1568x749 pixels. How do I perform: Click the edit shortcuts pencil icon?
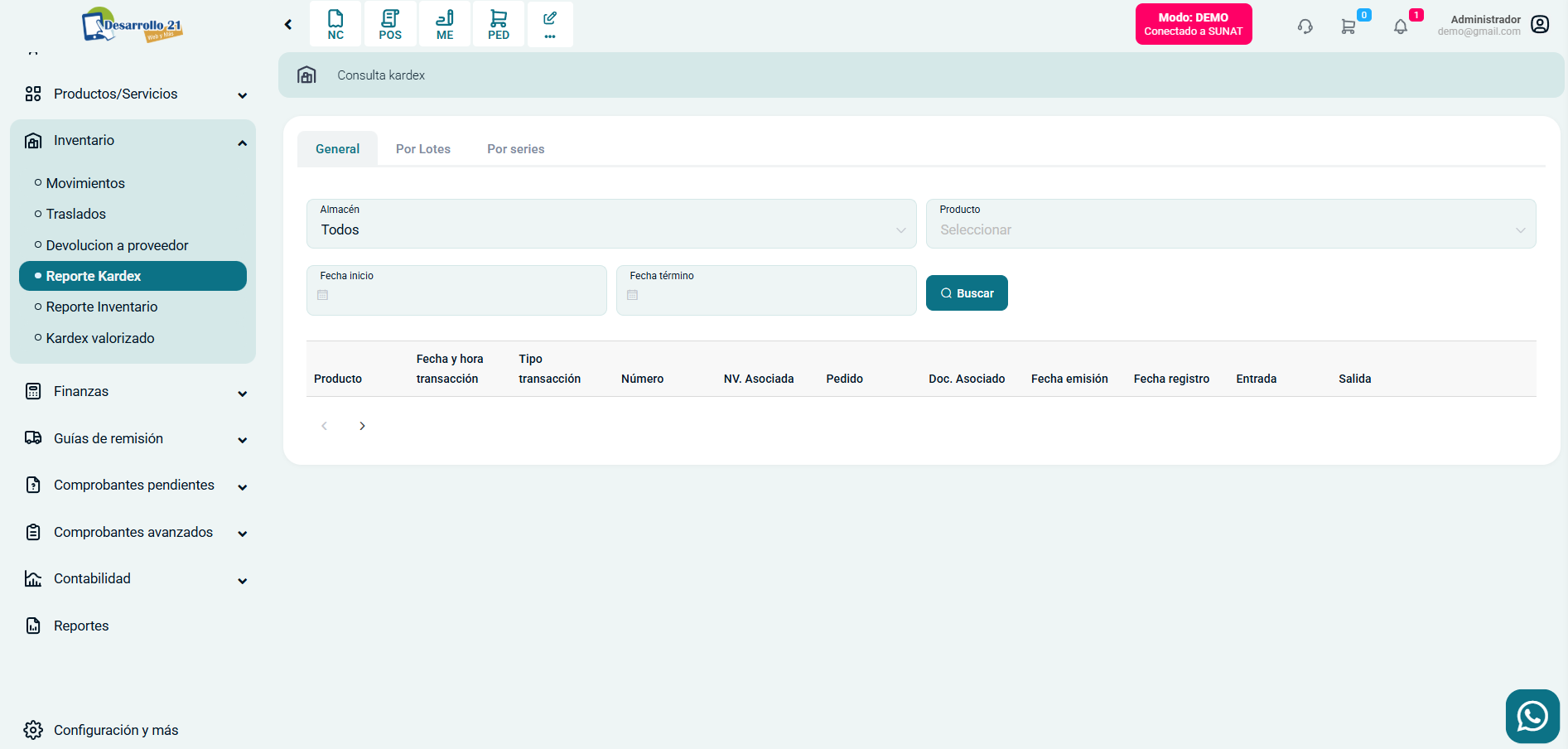550,24
